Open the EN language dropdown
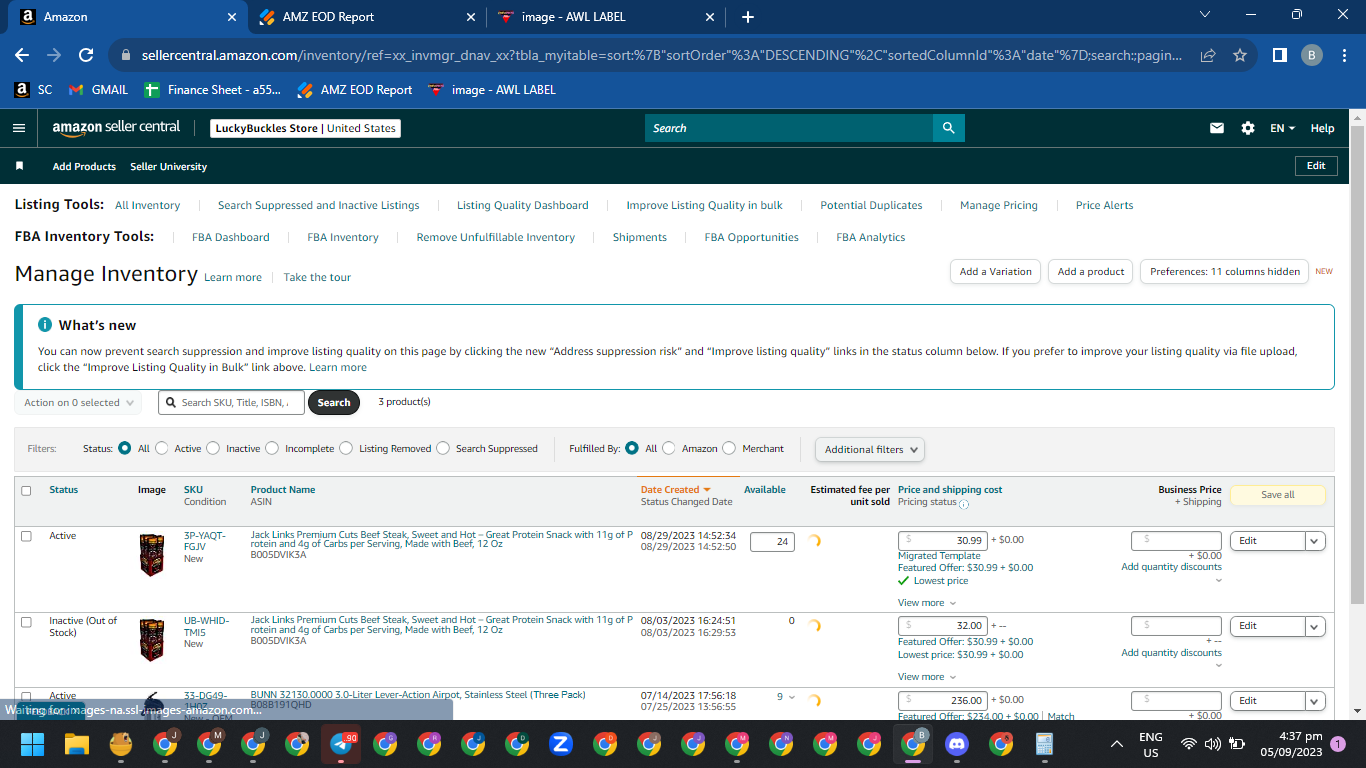 pyautogui.click(x=1282, y=128)
